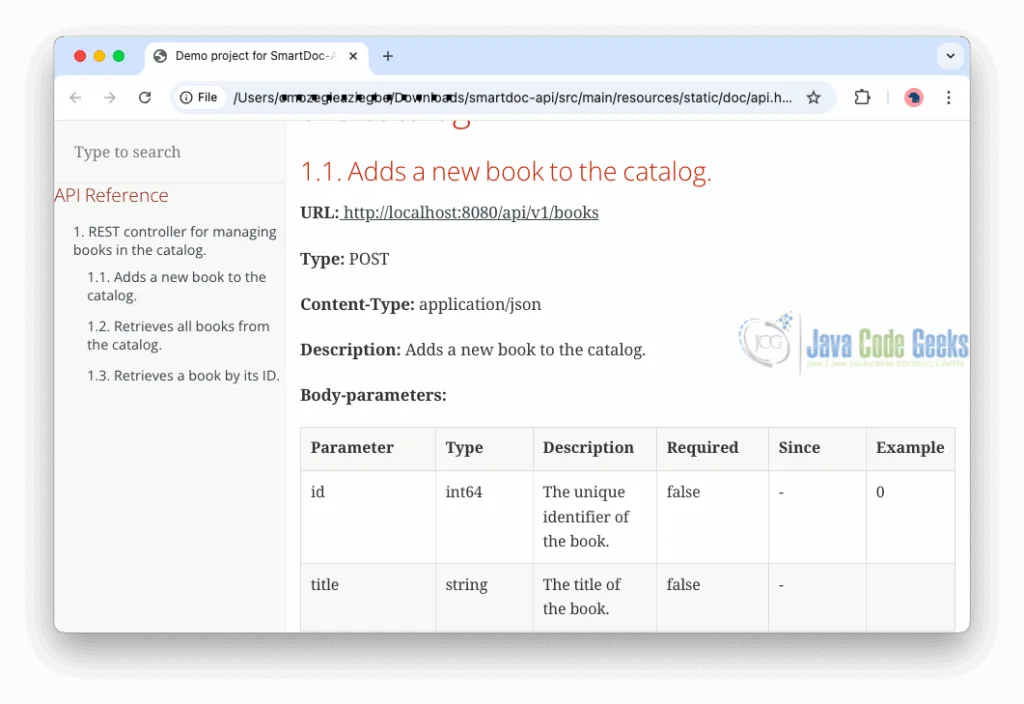Bookmark this page with the star icon

tap(813, 98)
